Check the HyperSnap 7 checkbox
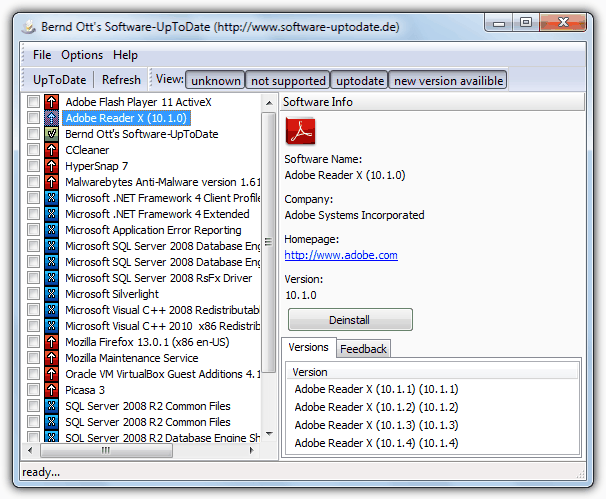The width and height of the screenshot is (606, 499). 33,166
